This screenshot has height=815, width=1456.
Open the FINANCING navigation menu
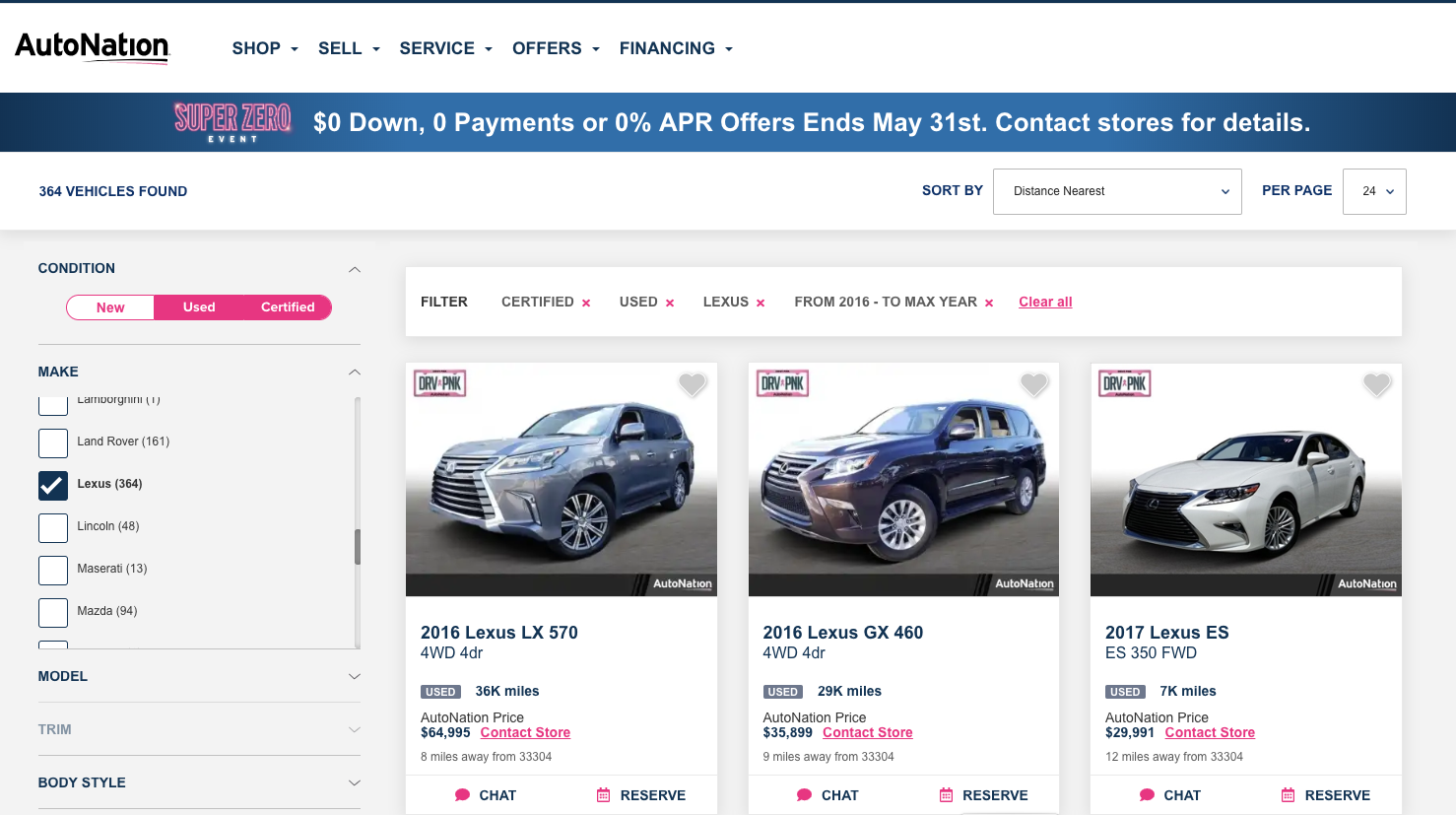676,48
